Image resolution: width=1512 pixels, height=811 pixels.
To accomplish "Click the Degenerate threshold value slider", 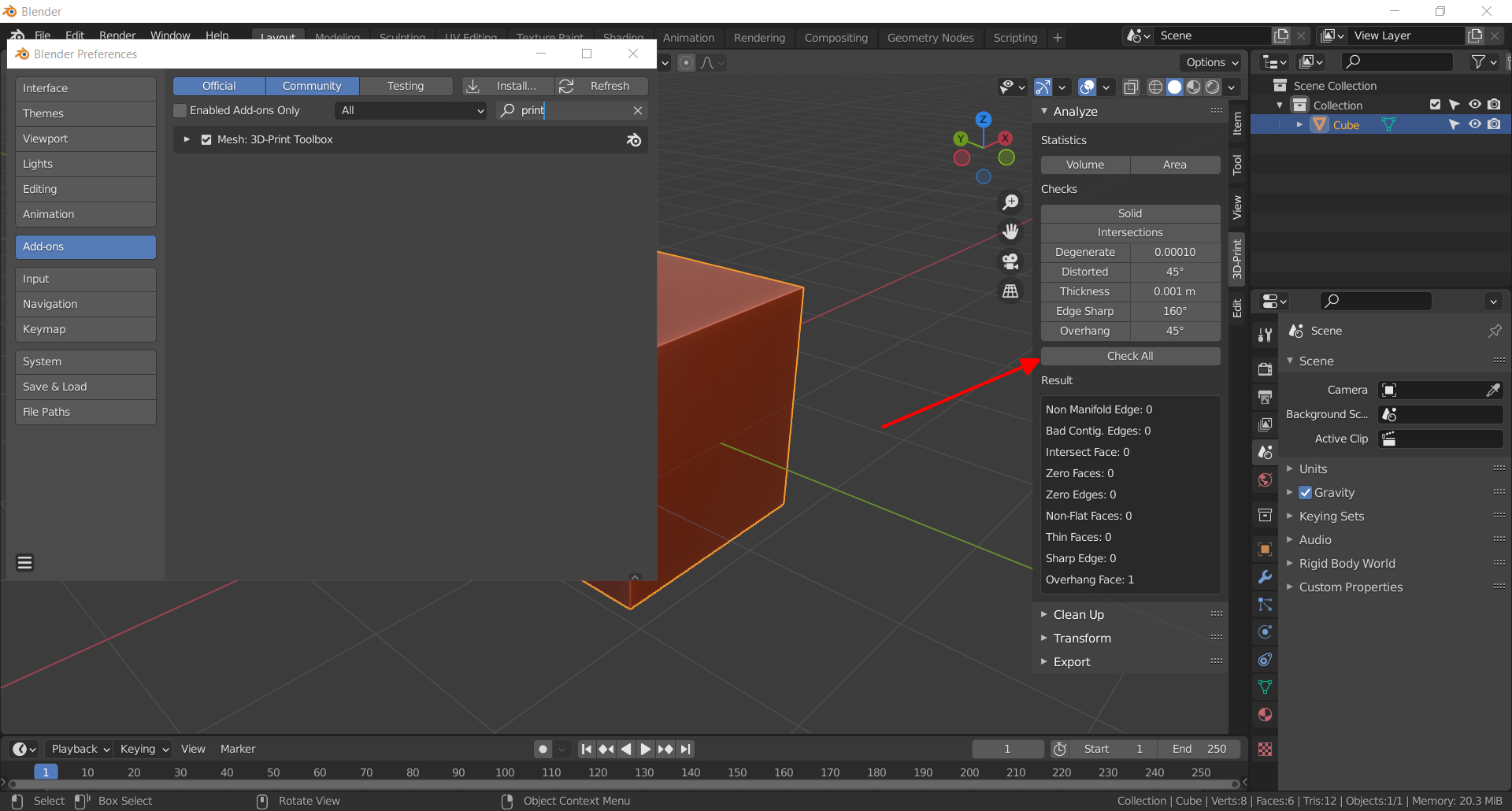I will tap(1175, 252).
